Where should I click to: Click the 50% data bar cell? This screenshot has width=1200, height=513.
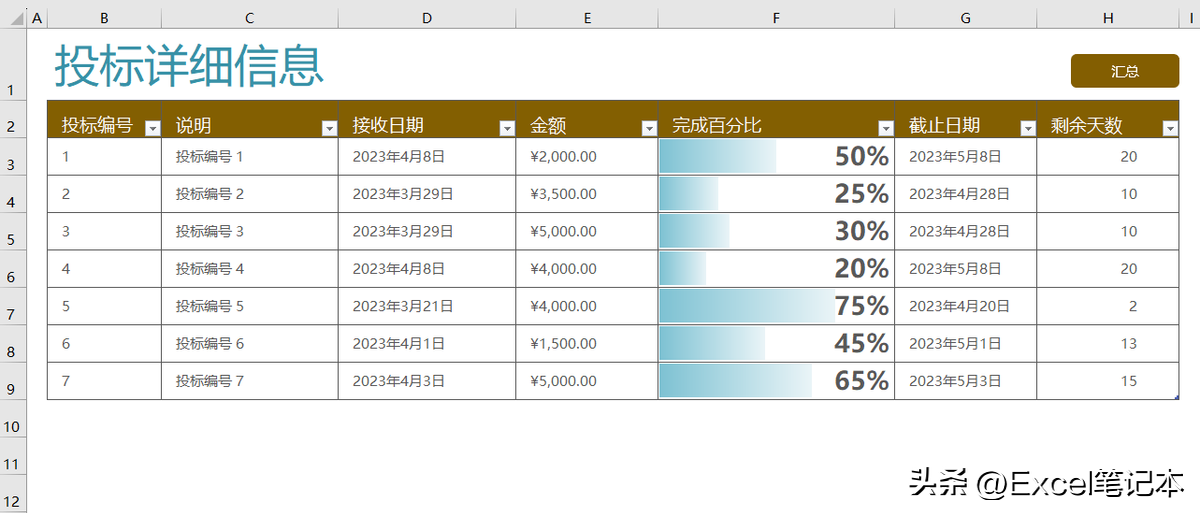[776, 156]
